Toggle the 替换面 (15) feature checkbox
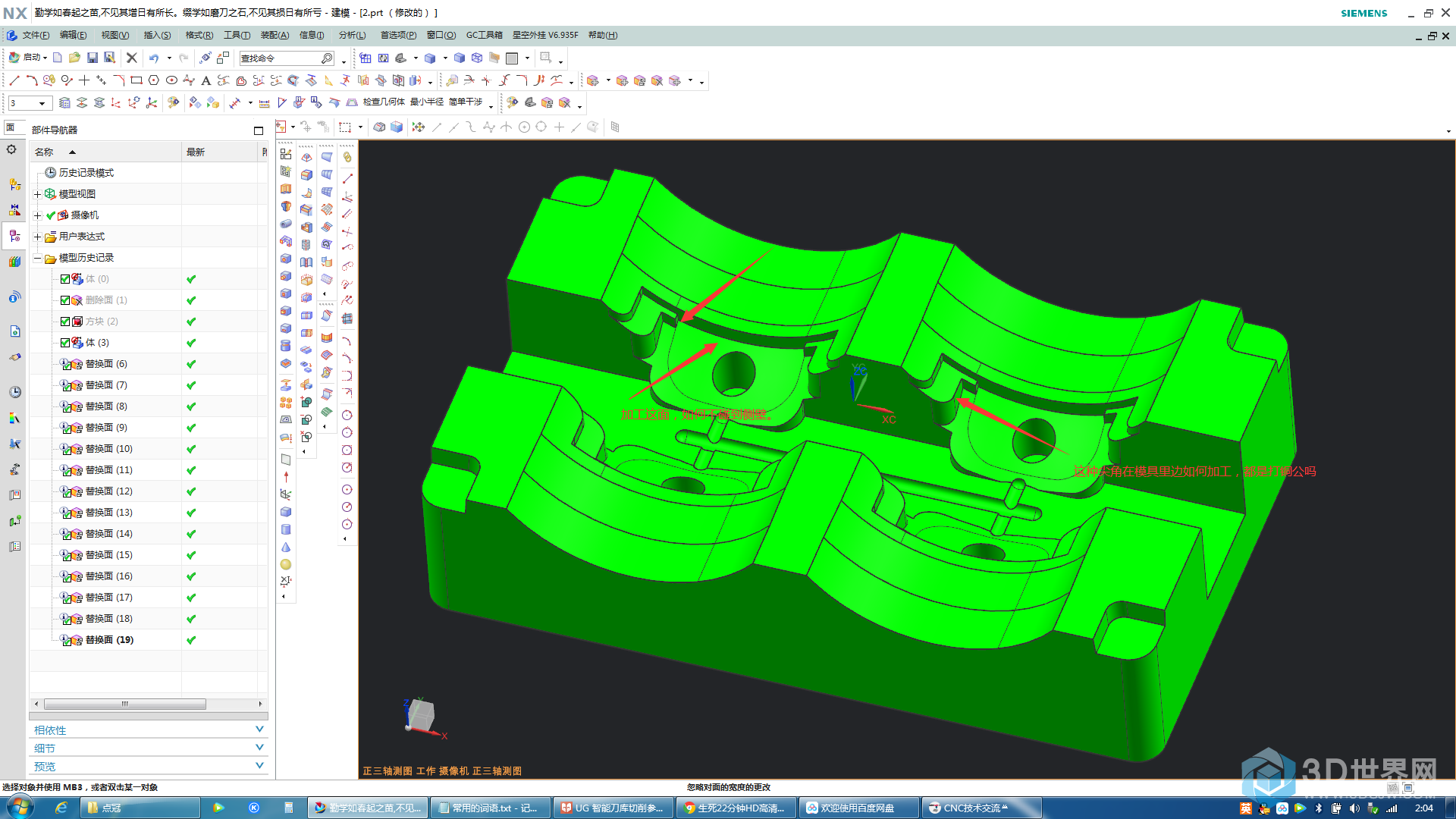 click(x=65, y=556)
